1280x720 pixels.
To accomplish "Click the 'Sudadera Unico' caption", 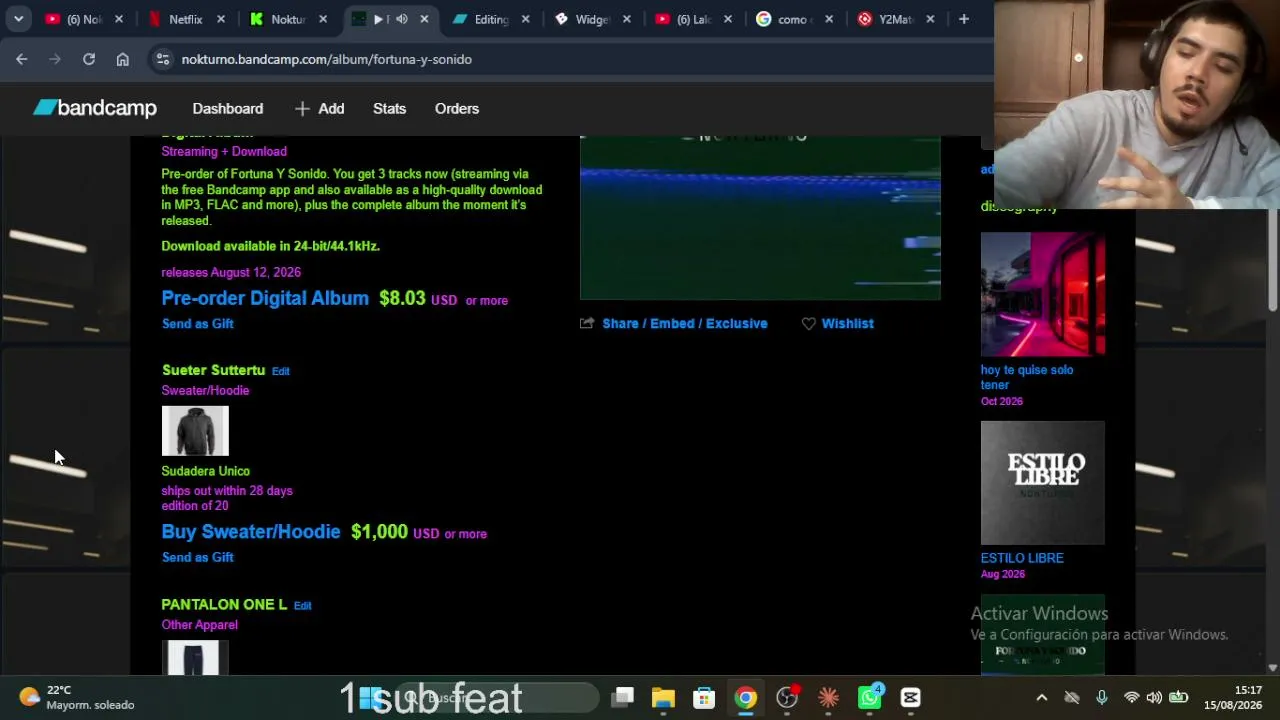I will pyautogui.click(x=206, y=471).
